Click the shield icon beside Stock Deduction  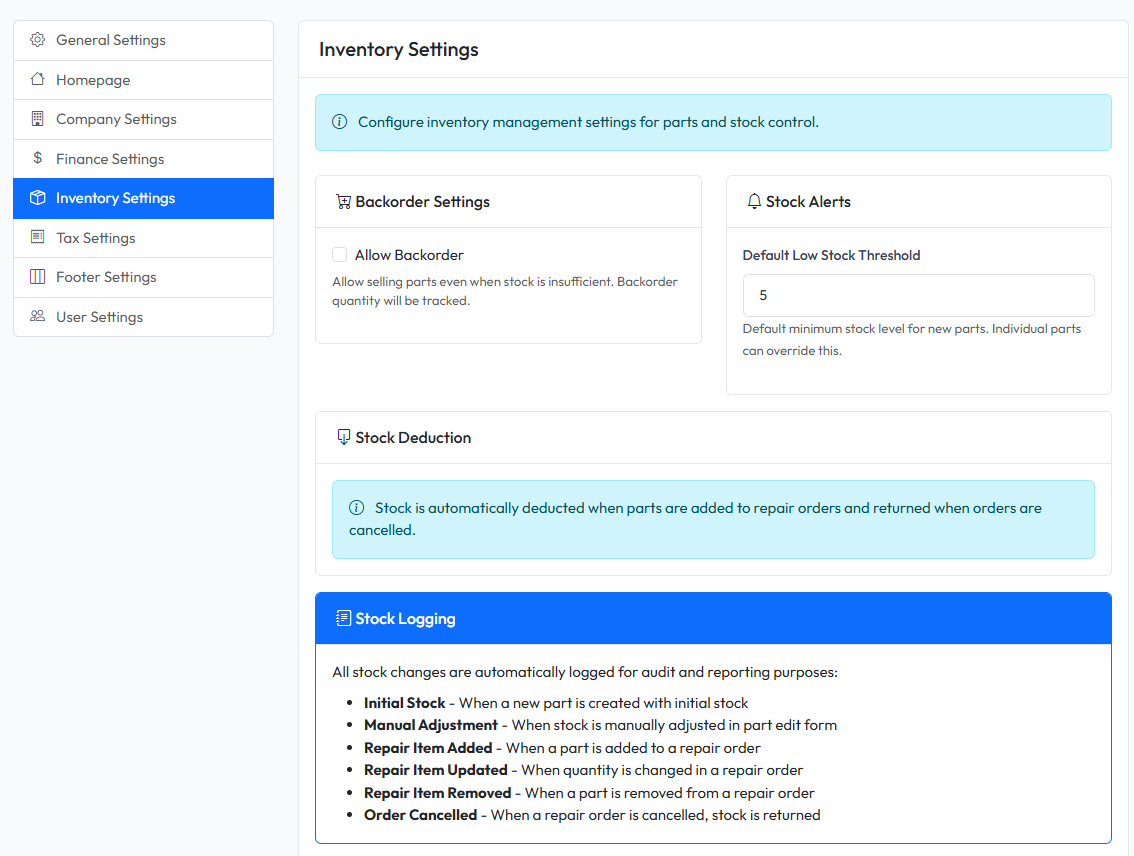tap(343, 437)
